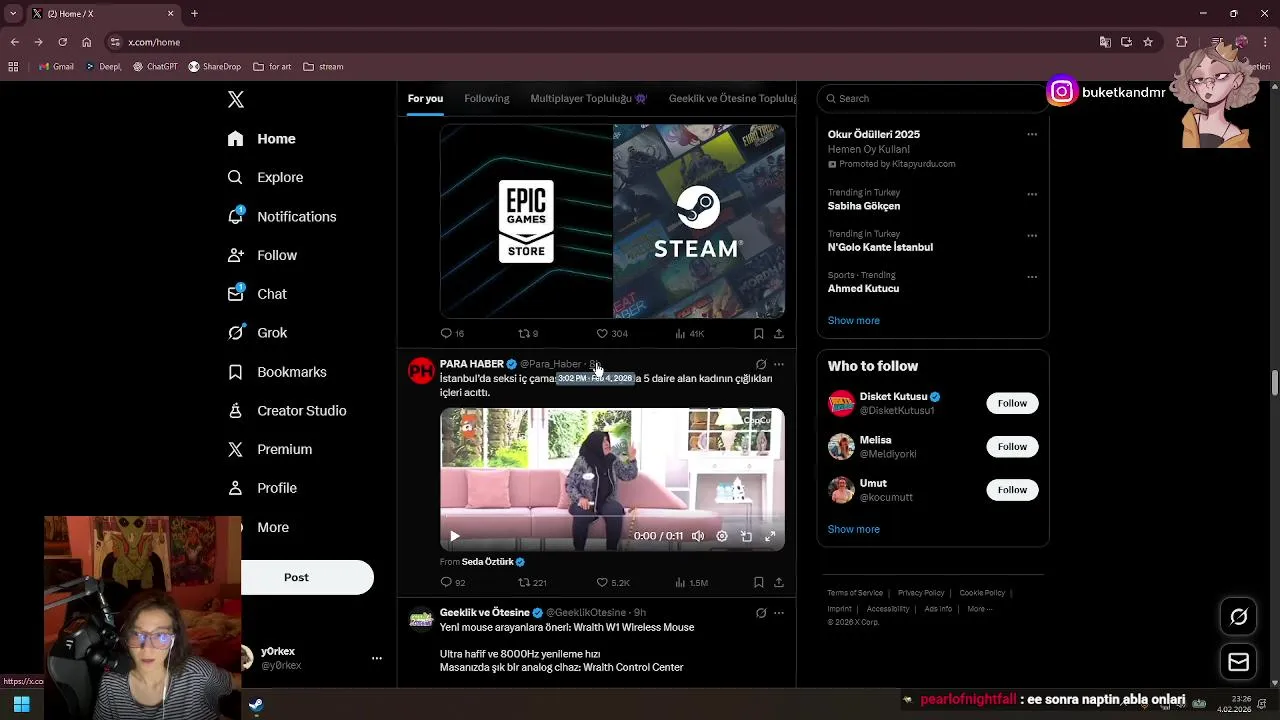Reply to the Epic/Steam post
Viewport: 1280px width, 720px height.
[452, 333]
